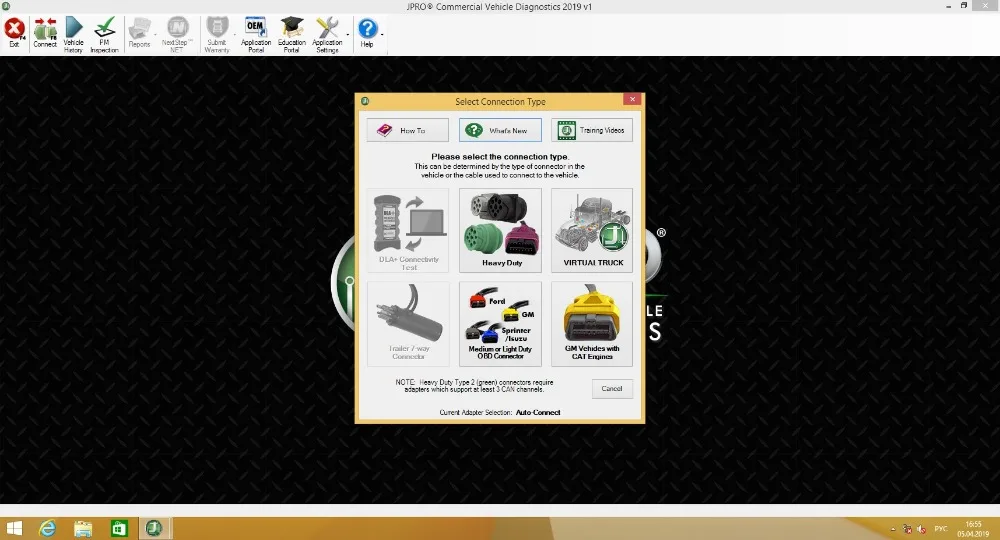Click the JPRO taskbar icon
This screenshot has height=540, width=1000.
click(x=154, y=529)
